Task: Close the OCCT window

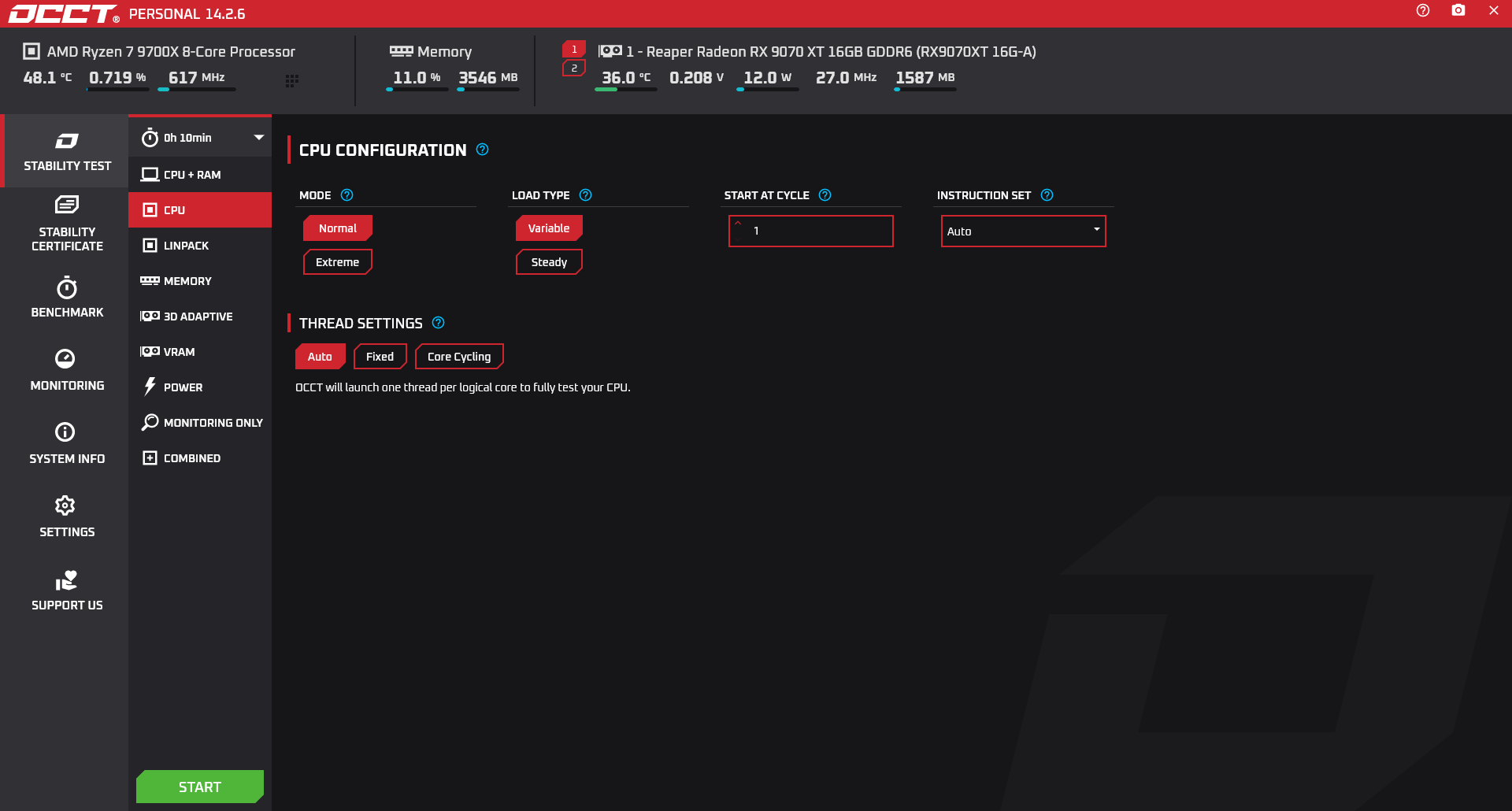Action: click(x=1494, y=10)
